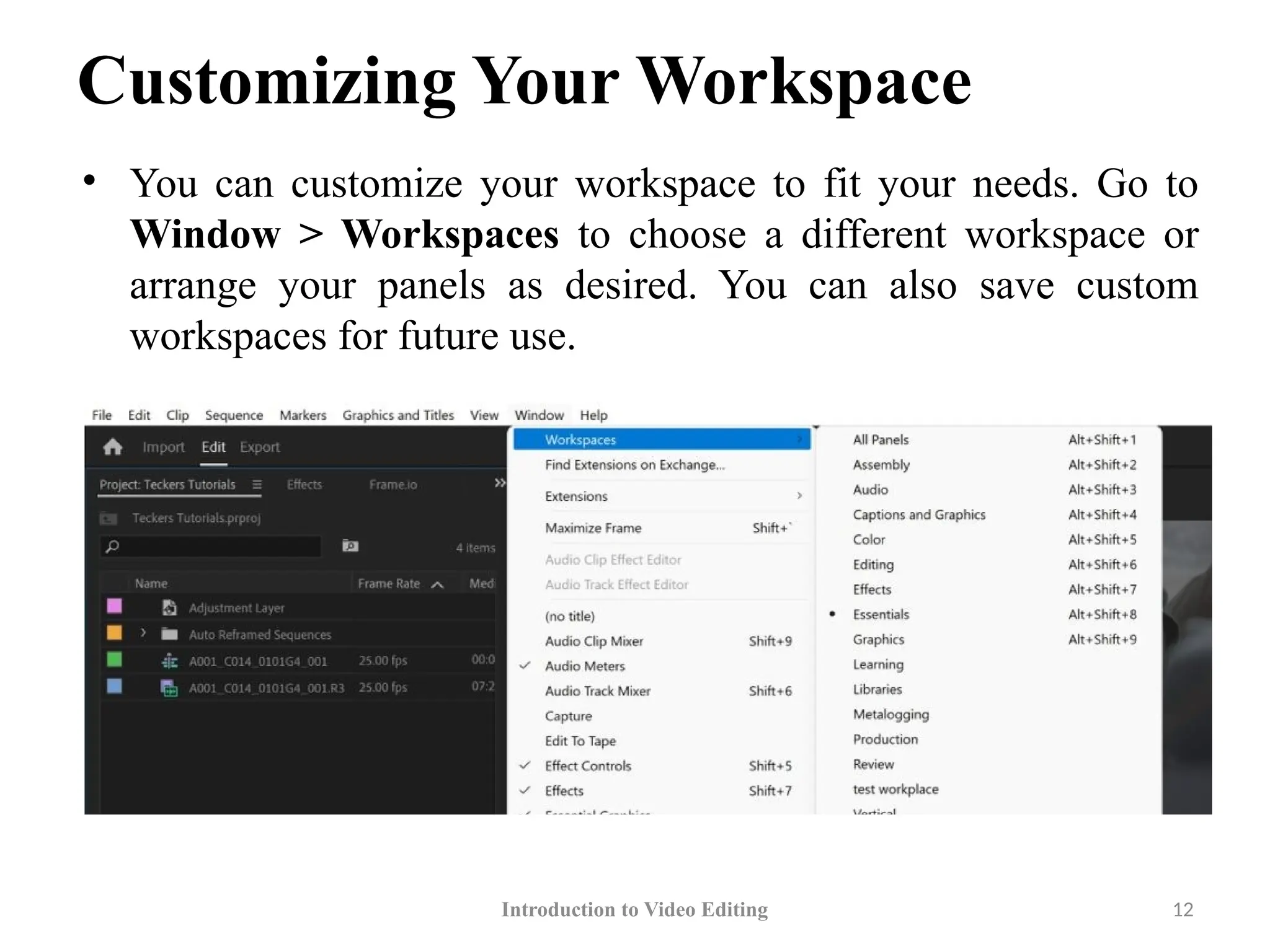This screenshot has width=1270, height=952.
Task: Click Auto Reframed Sequences folder icon
Action: (169, 634)
